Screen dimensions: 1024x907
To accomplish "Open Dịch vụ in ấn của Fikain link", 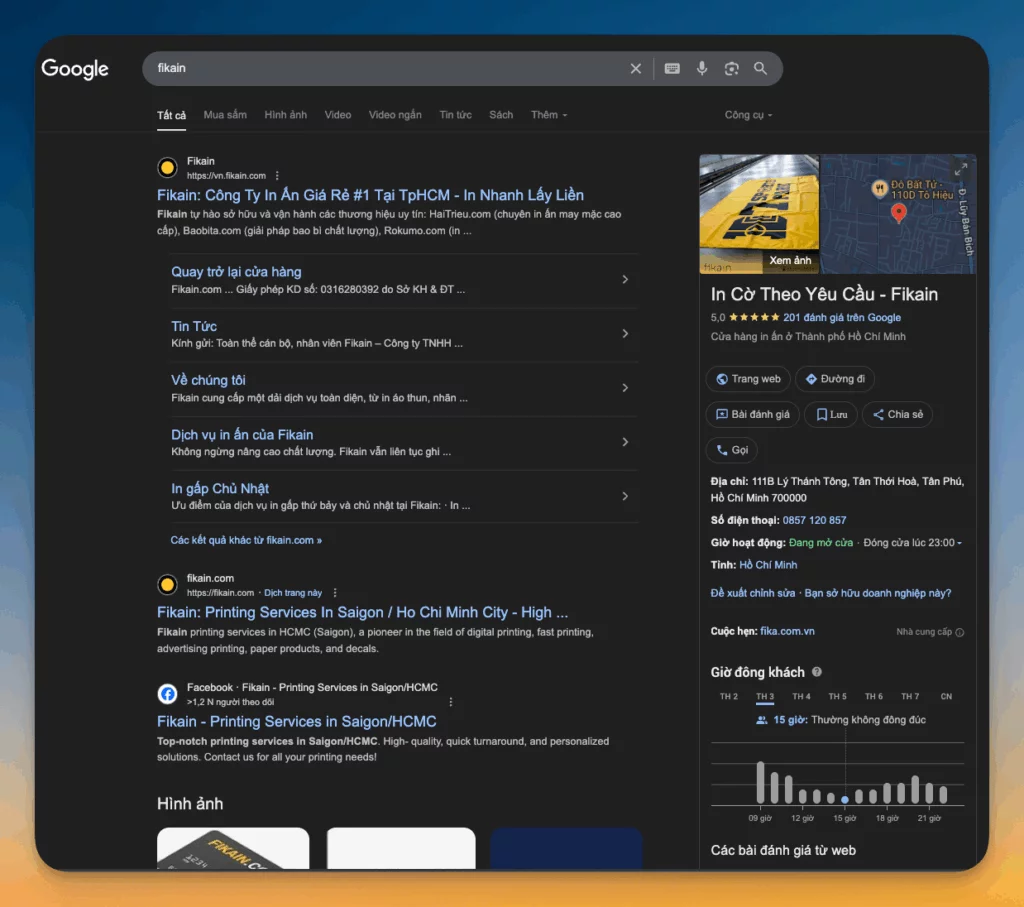I will [242, 435].
